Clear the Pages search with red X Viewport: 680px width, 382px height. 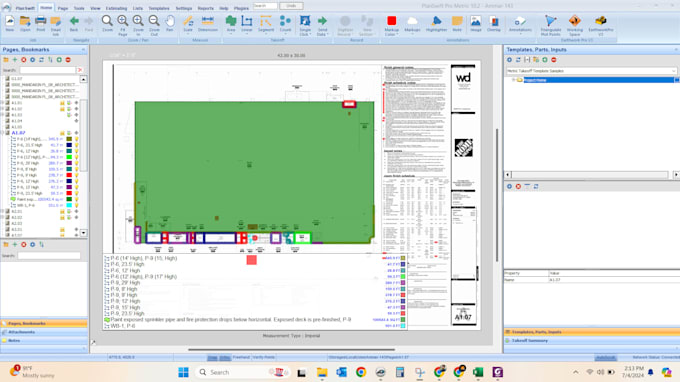[80, 70]
